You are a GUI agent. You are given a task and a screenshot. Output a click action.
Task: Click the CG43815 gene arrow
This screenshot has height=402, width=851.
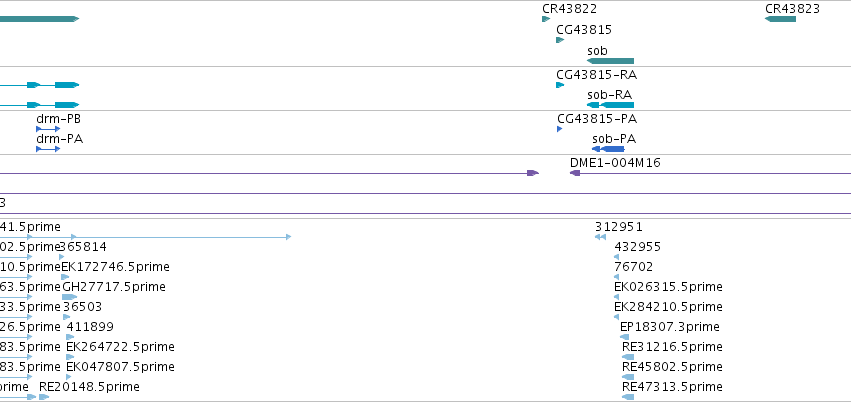560,40
